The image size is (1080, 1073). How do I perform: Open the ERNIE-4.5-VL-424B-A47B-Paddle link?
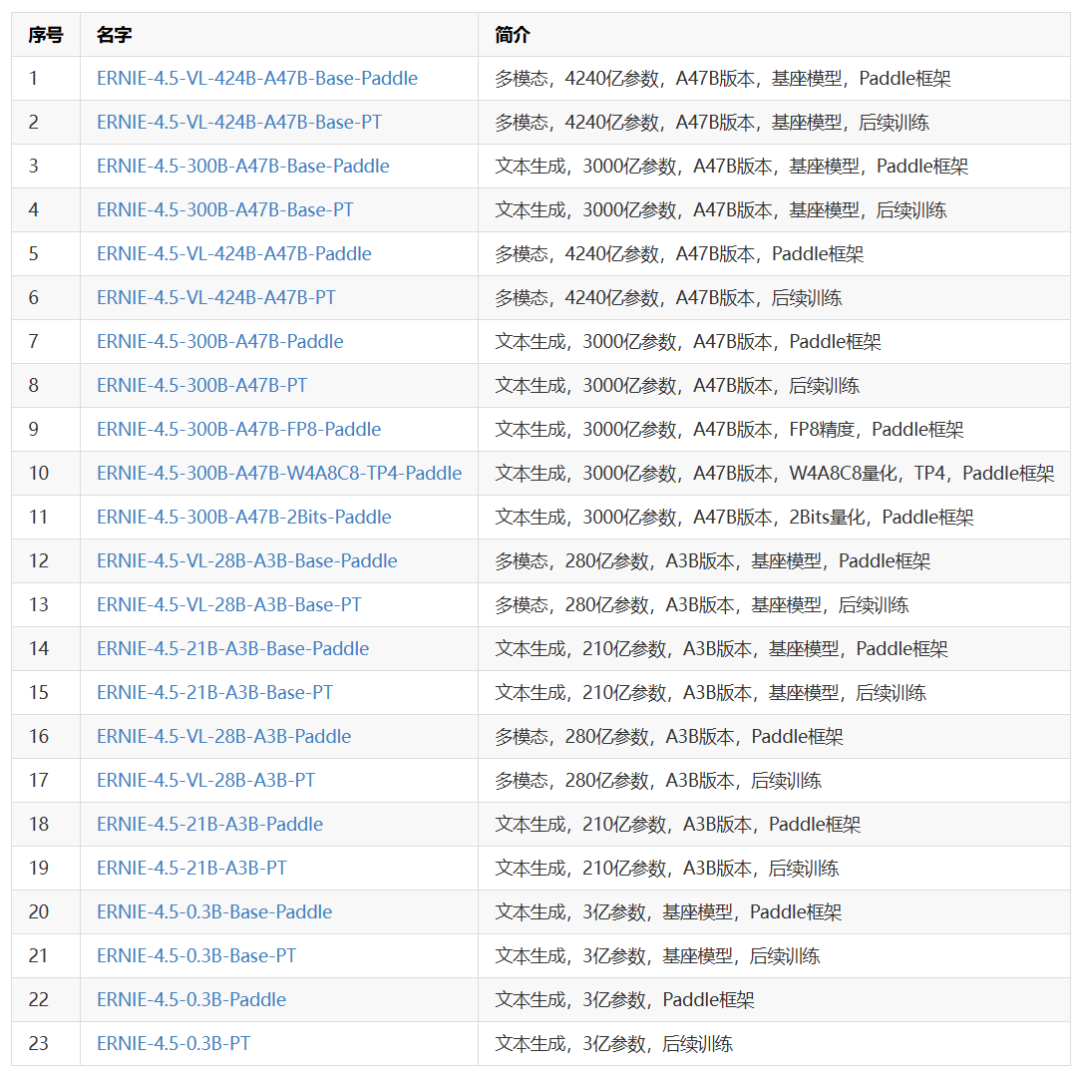click(234, 254)
